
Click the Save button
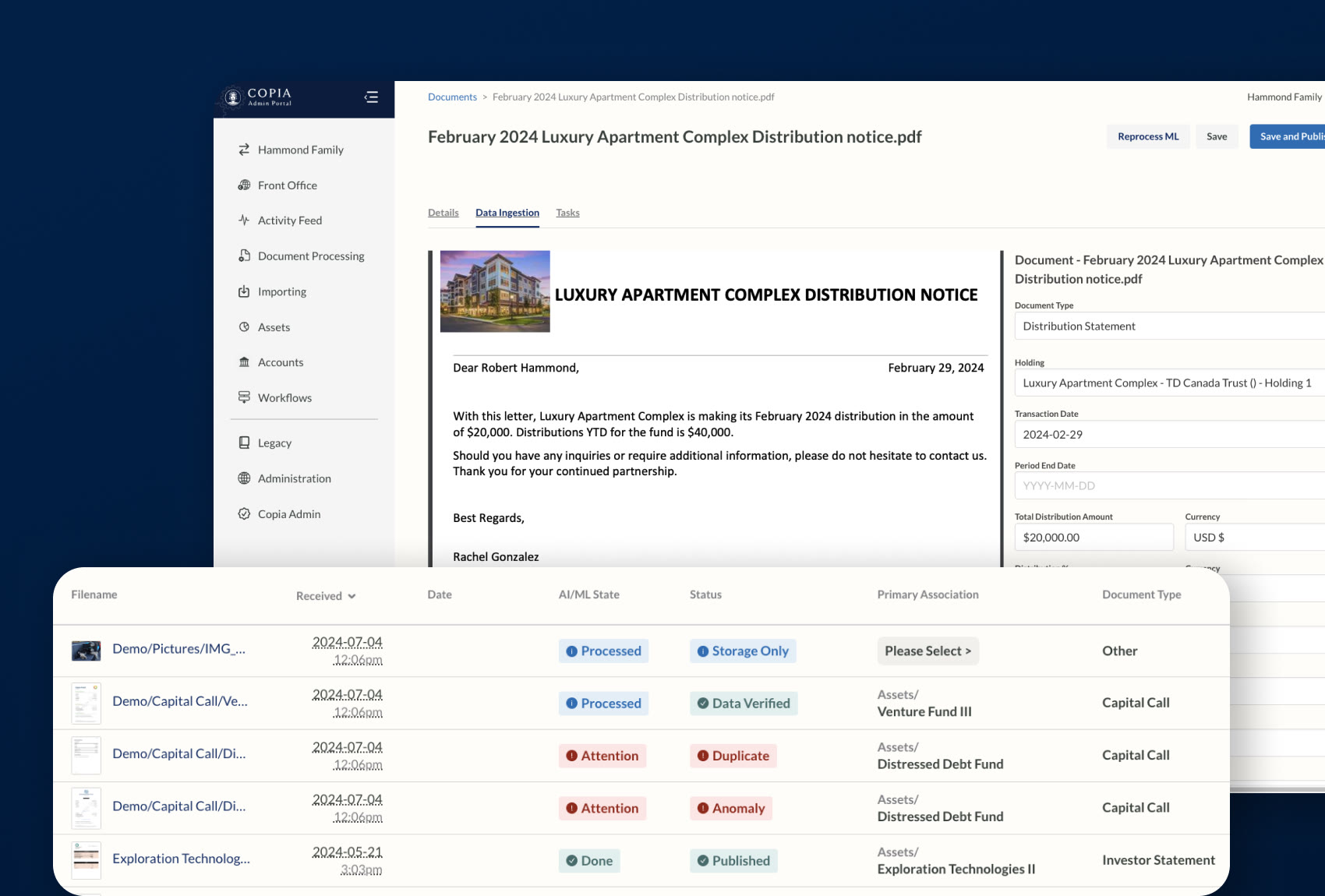(1216, 136)
